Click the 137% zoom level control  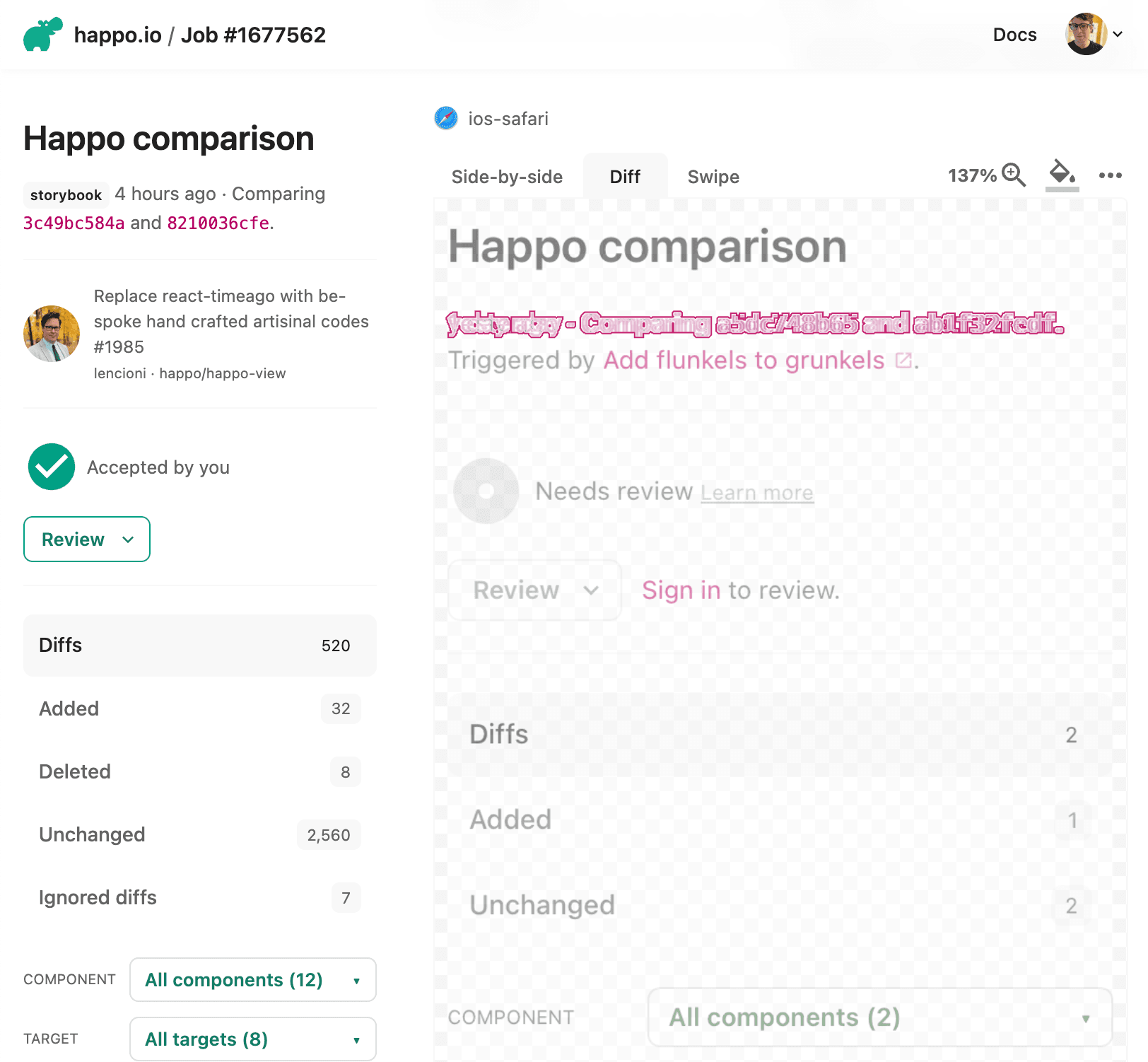point(973,175)
